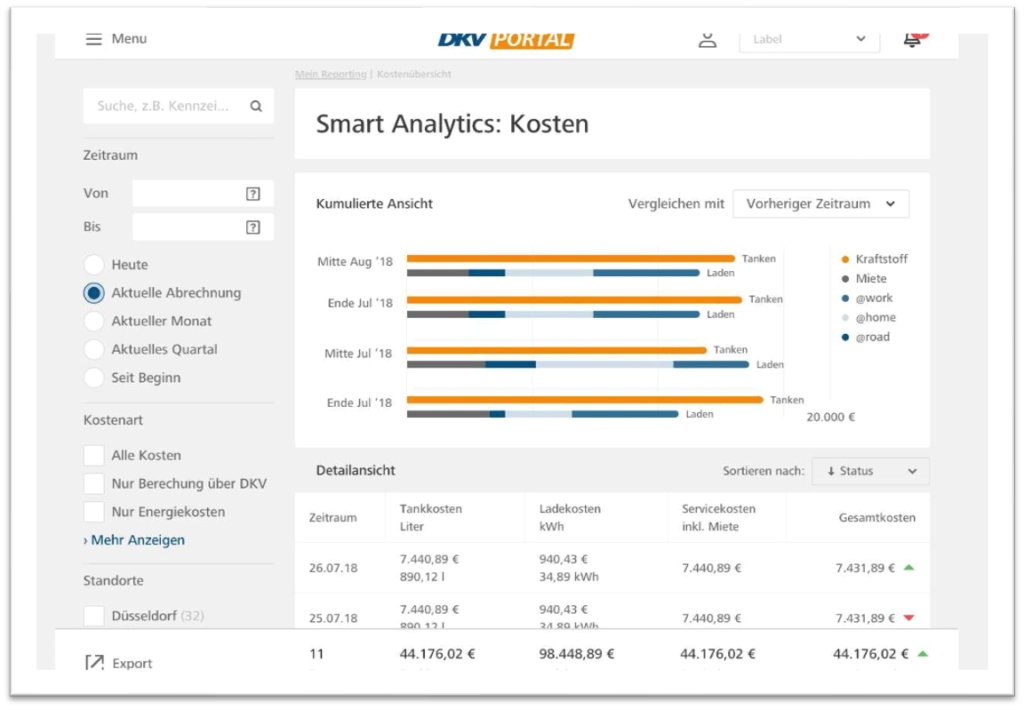Click the user profile icon
This screenshot has width=1024, height=709.
708,39
